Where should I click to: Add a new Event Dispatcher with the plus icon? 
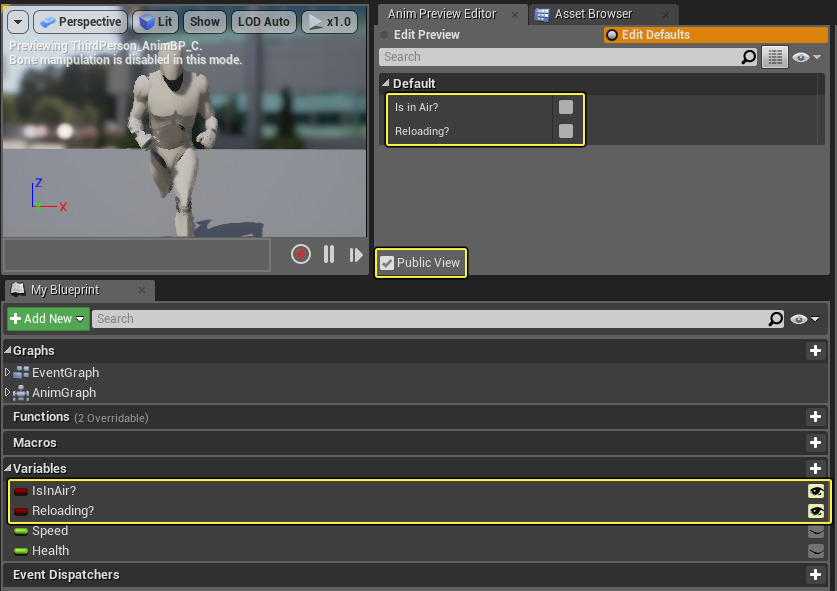(816, 575)
